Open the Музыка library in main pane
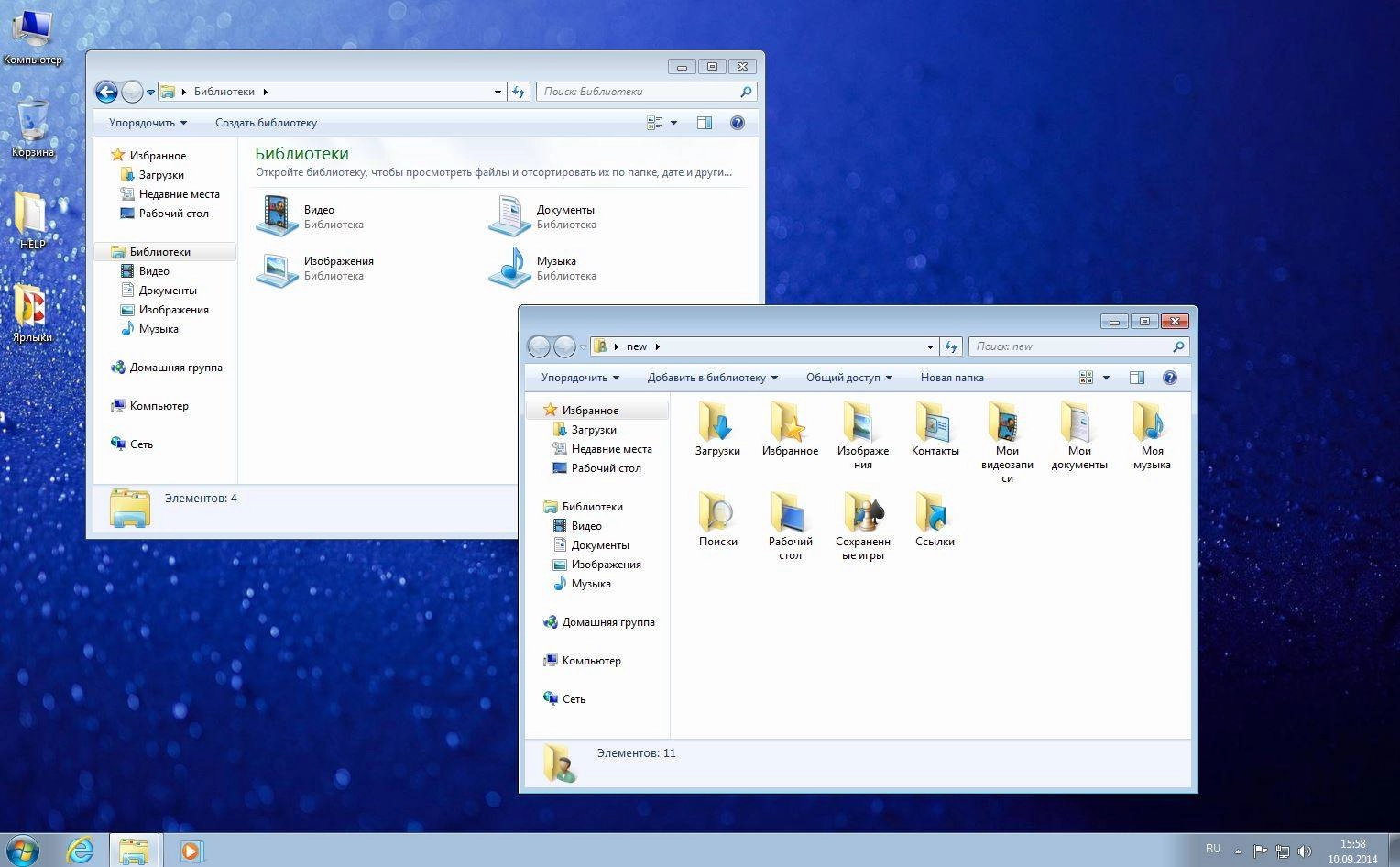1400x867 pixels. [x=542, y=268]
